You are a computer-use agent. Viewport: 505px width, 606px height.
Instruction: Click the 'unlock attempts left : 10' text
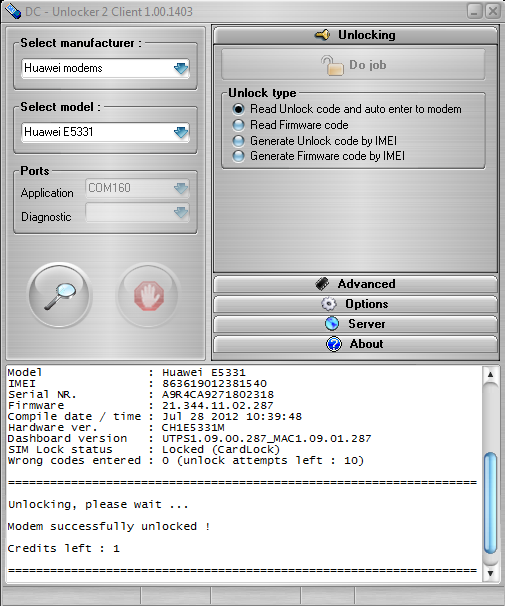click(269, 461)
